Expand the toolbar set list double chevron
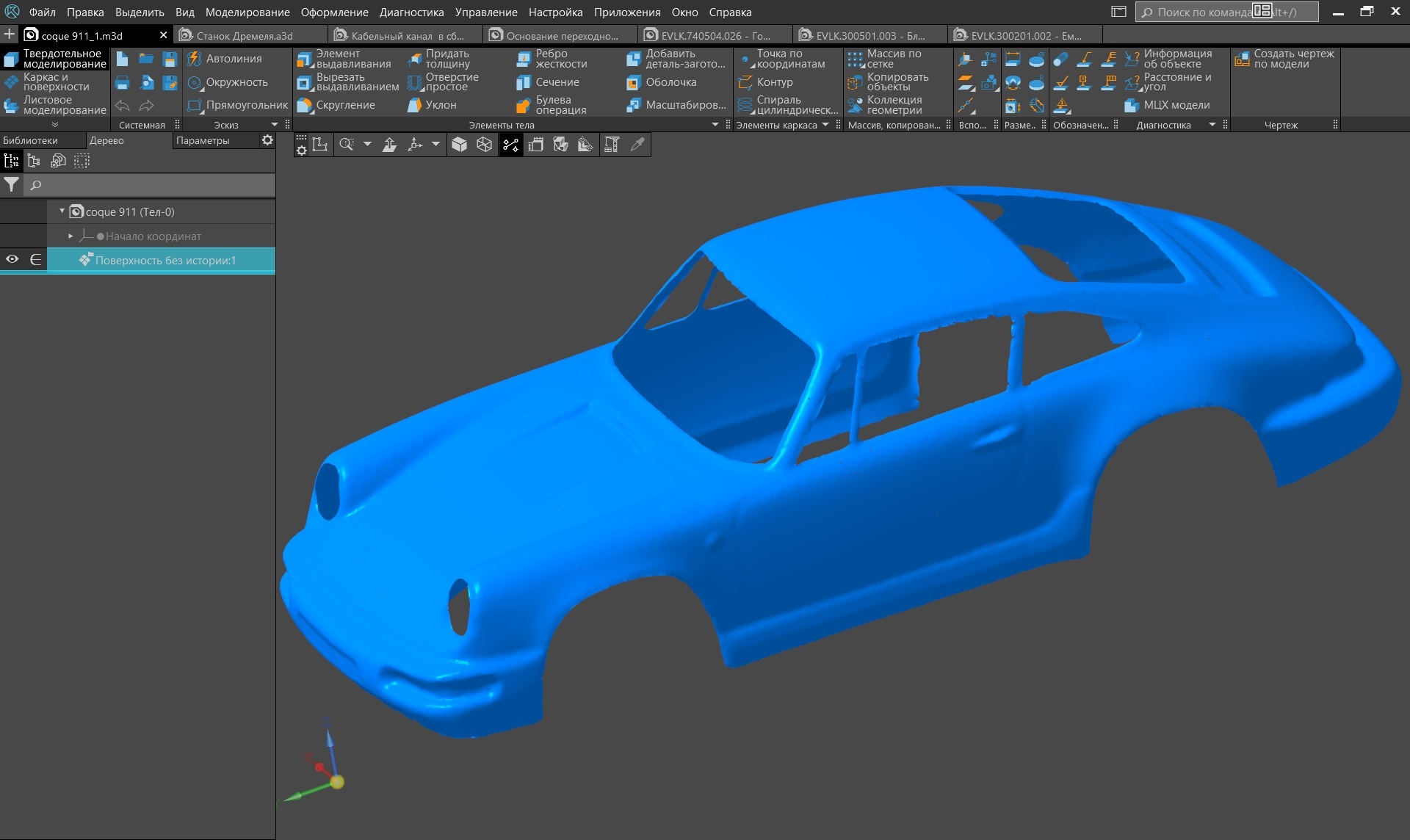 pyautogui.click(x=54, y=125)
